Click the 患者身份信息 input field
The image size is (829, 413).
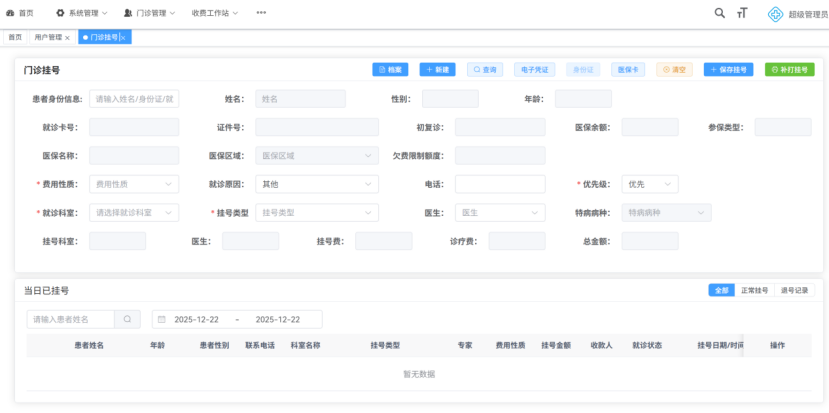134,99
